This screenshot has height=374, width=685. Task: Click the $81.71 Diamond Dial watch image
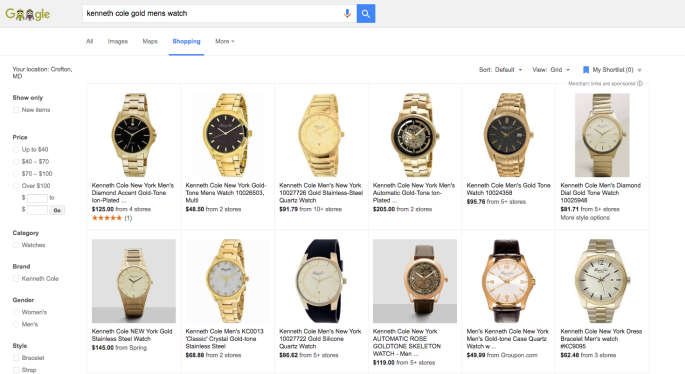tap(602, 135)
